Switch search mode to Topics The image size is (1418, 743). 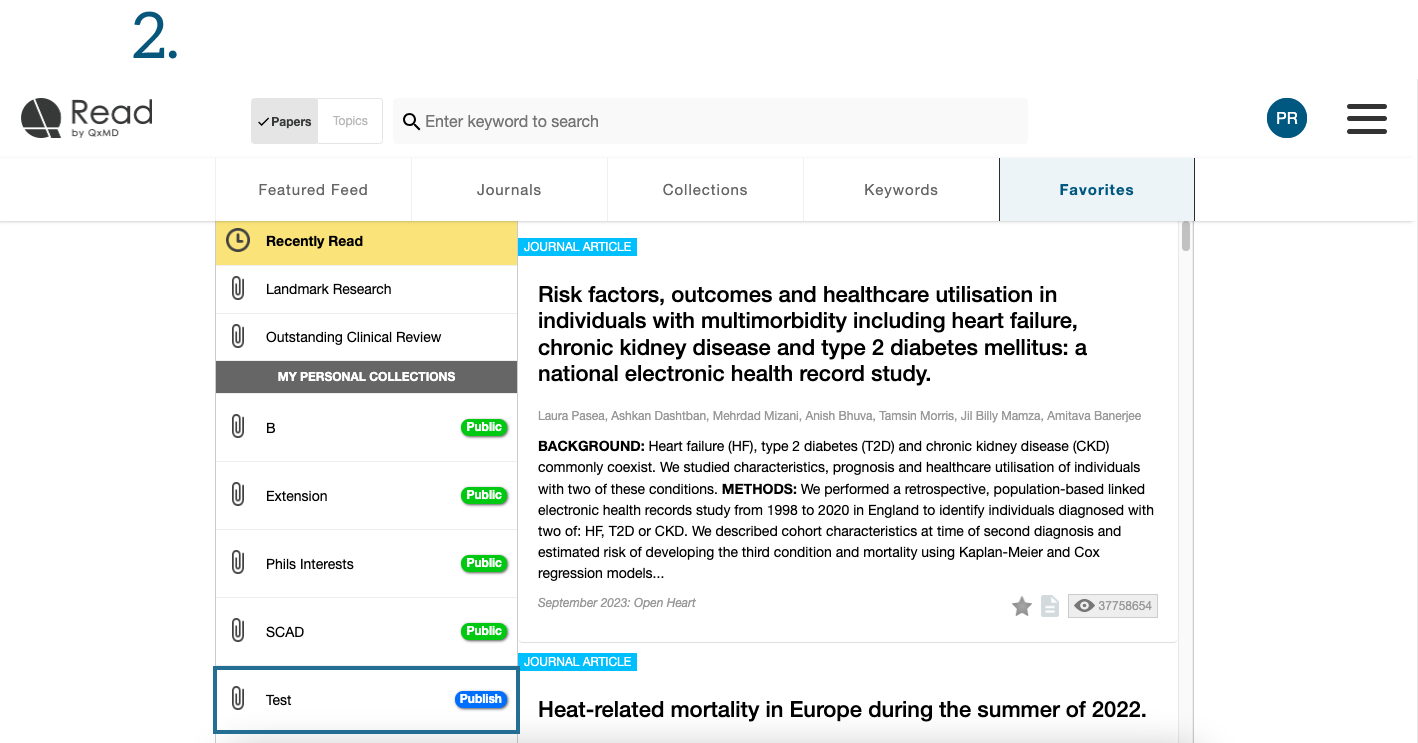350,121
